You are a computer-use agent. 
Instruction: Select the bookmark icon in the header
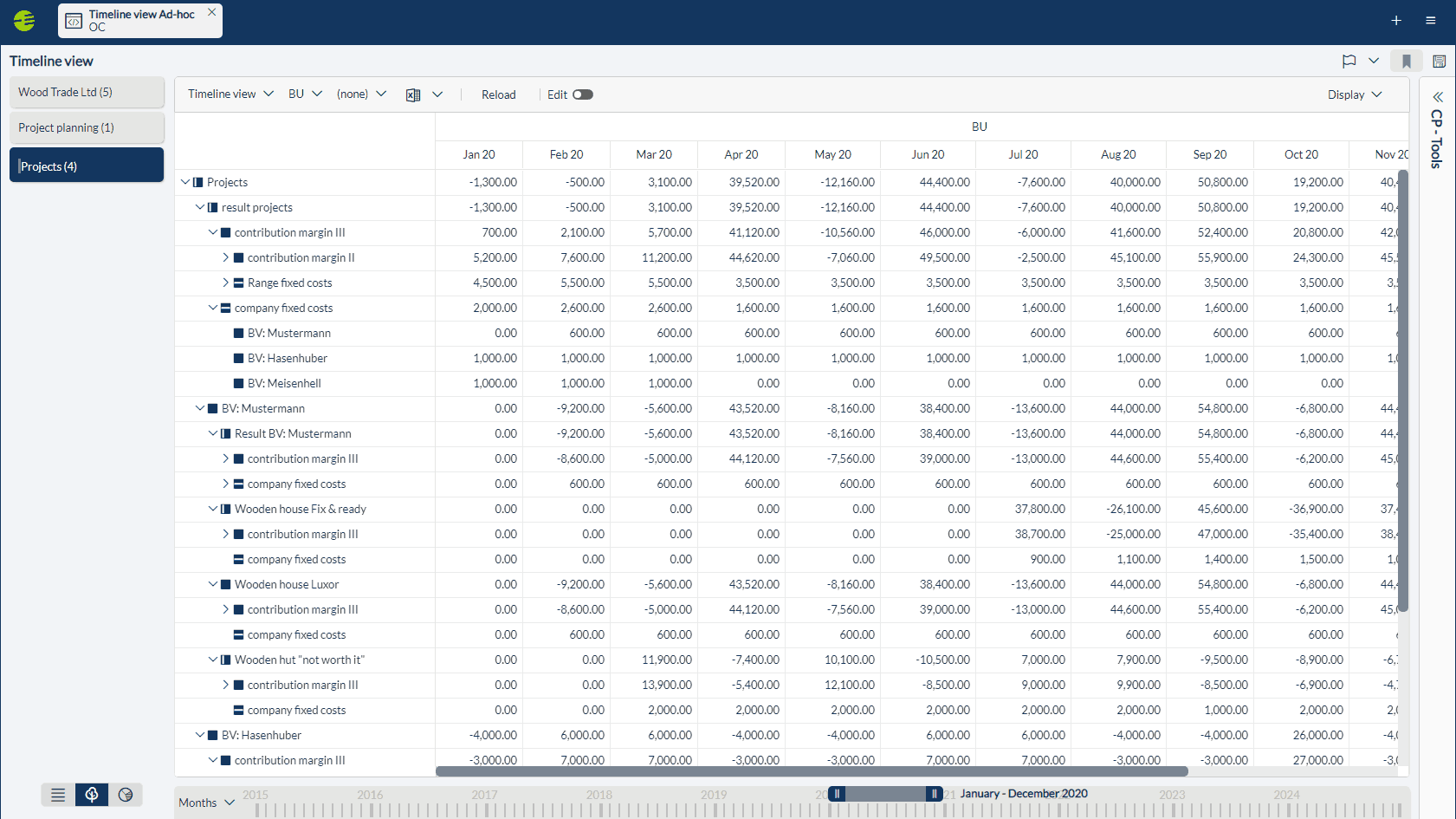click(x=1407, y=62)
